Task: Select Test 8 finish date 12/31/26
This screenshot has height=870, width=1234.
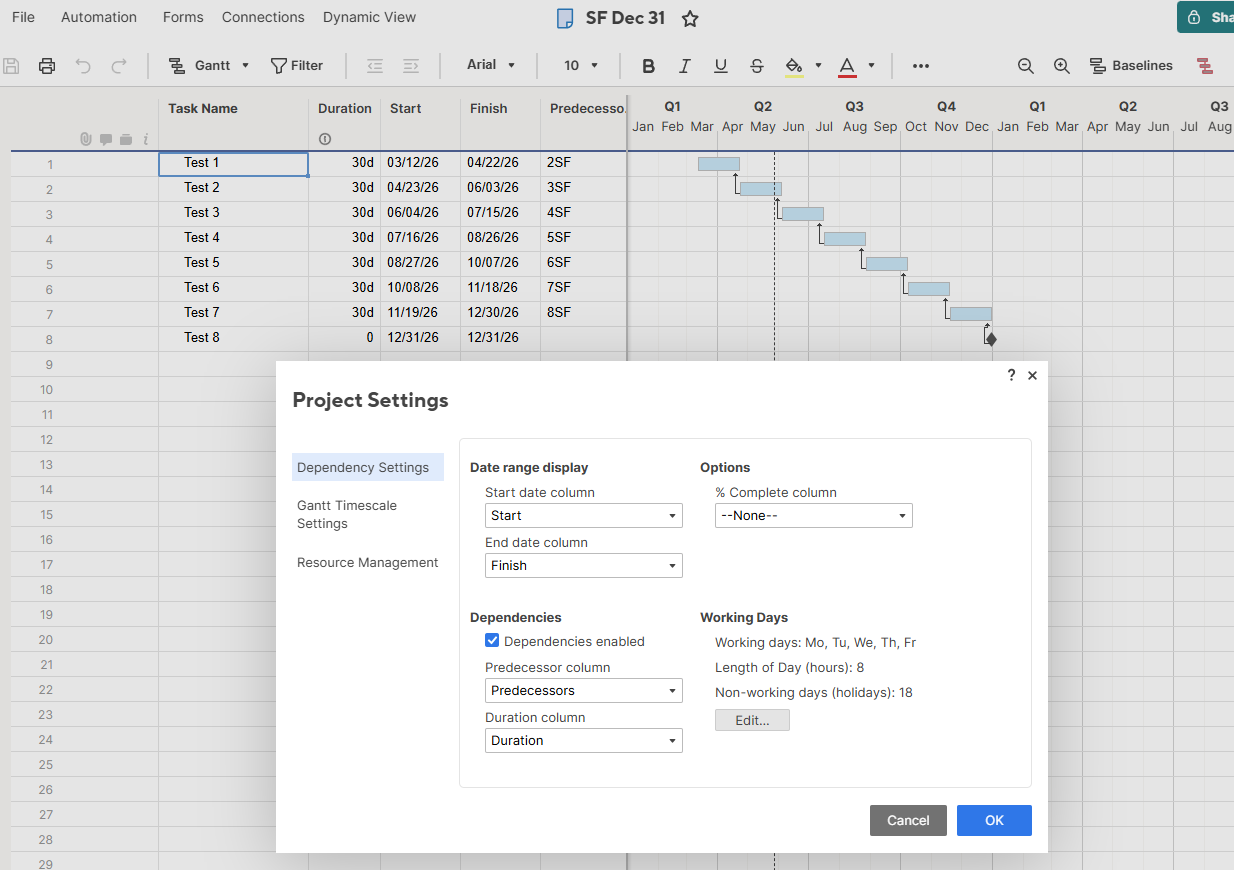Action: click(500, 339)
